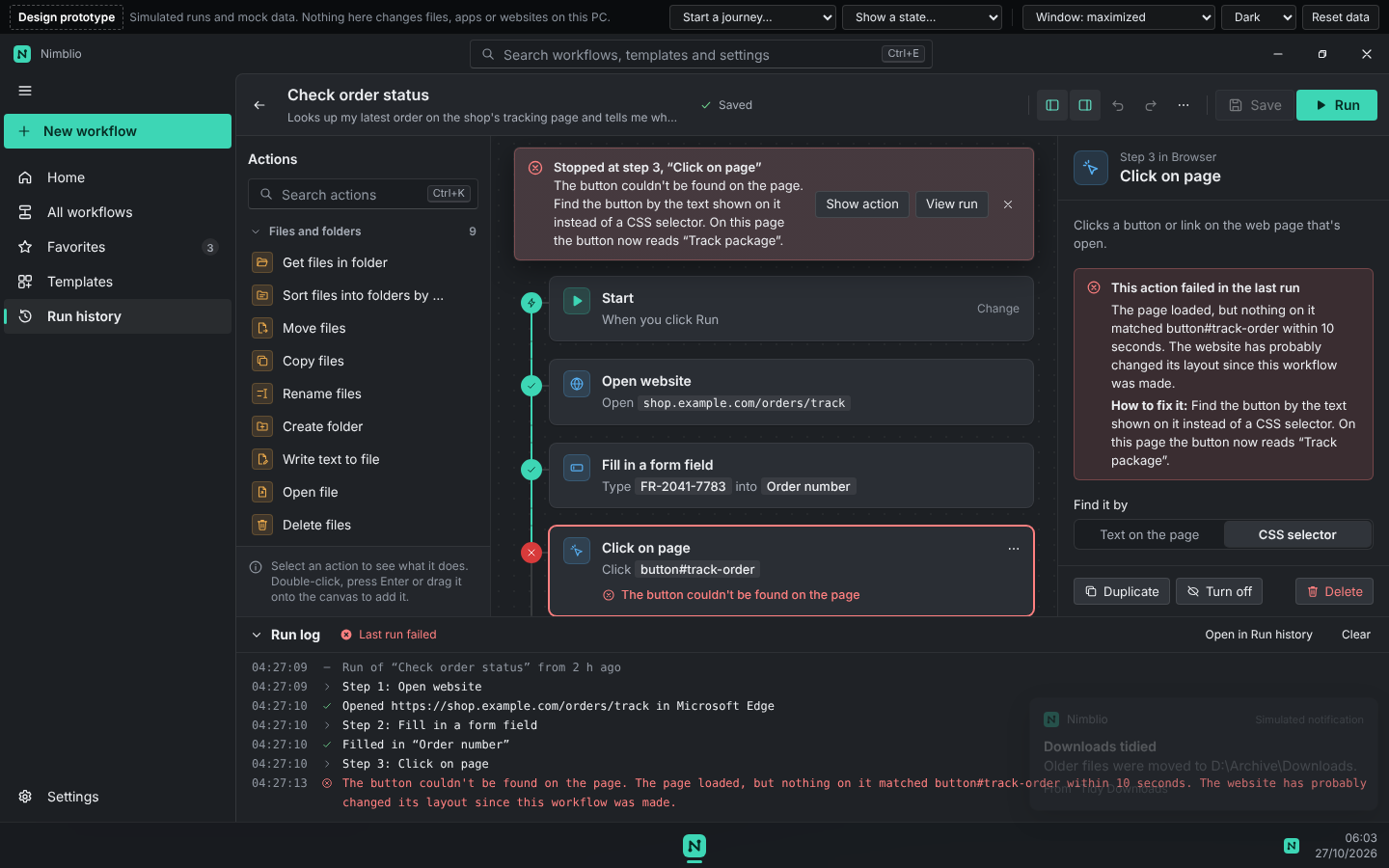Select the Delete files action icon
The height and width of the screenshot is (868, 1389).
(x=262, y=525)
